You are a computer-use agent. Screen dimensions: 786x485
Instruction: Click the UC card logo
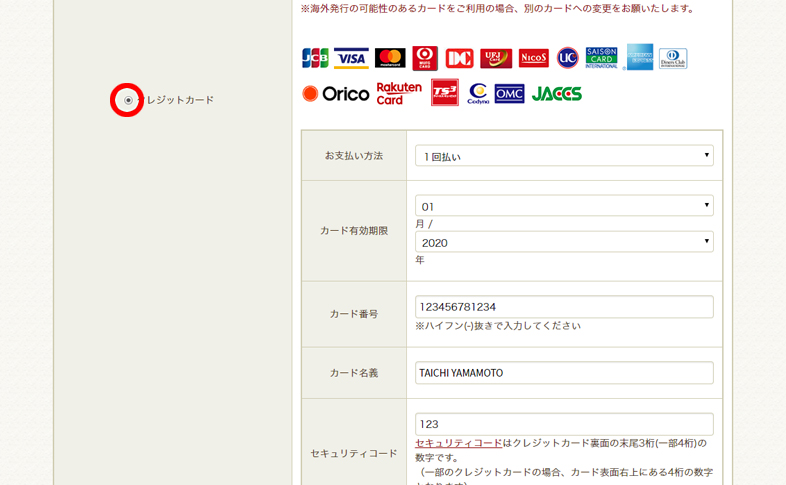pyautogui.click(x=567, y=58)
